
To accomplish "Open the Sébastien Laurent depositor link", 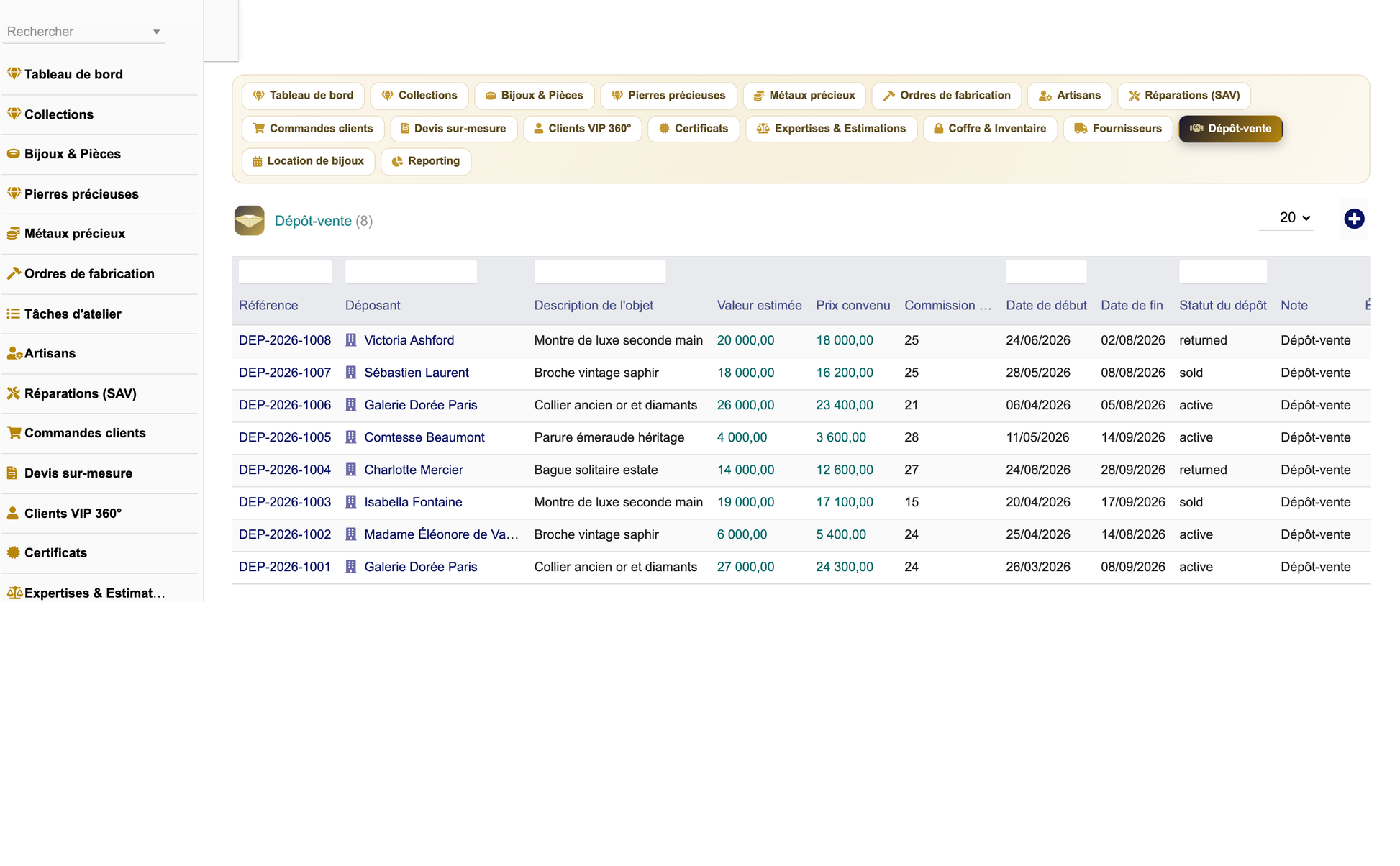I will [417, 373].
